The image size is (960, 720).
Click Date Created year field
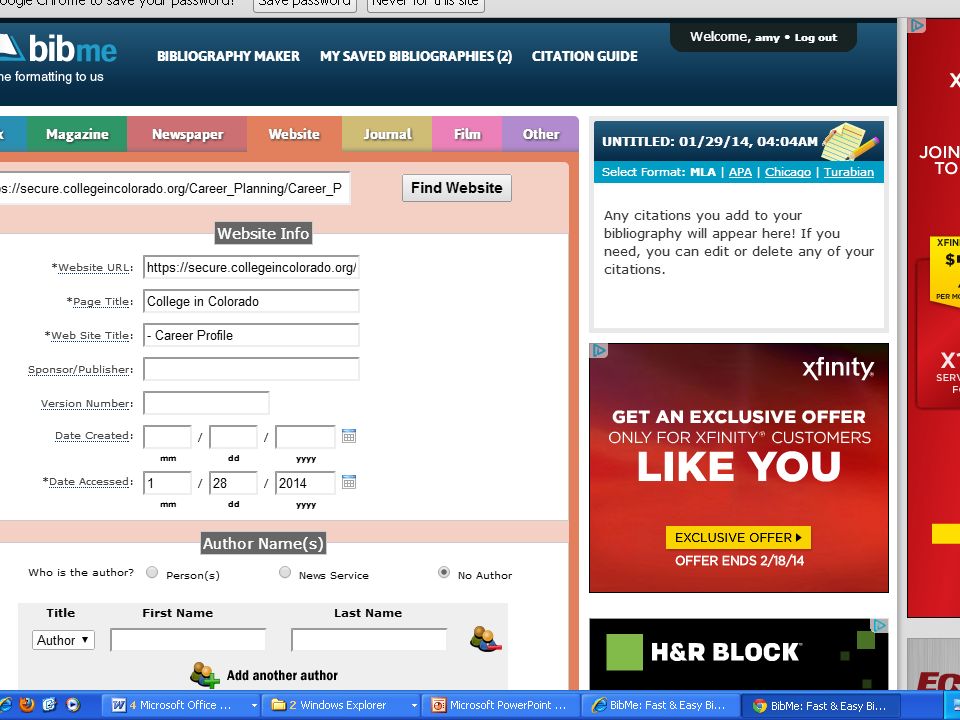(x=305, y=437)
